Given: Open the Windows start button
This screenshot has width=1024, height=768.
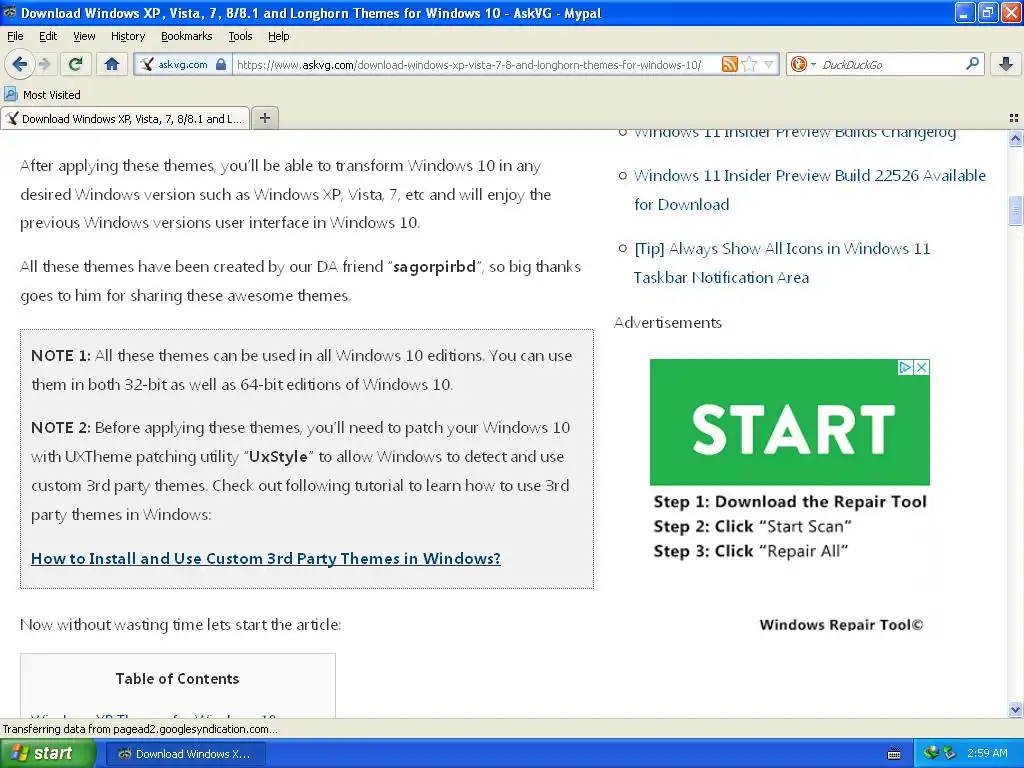Looking at the screenshot, I should (46, 754).
